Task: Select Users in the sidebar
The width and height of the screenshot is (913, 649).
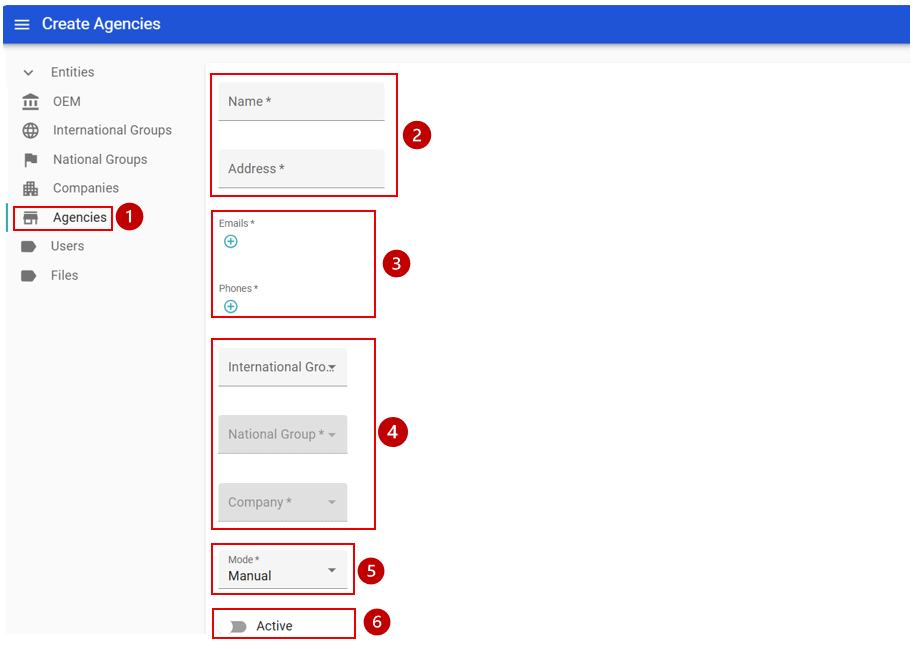Action: coord(68,247)
